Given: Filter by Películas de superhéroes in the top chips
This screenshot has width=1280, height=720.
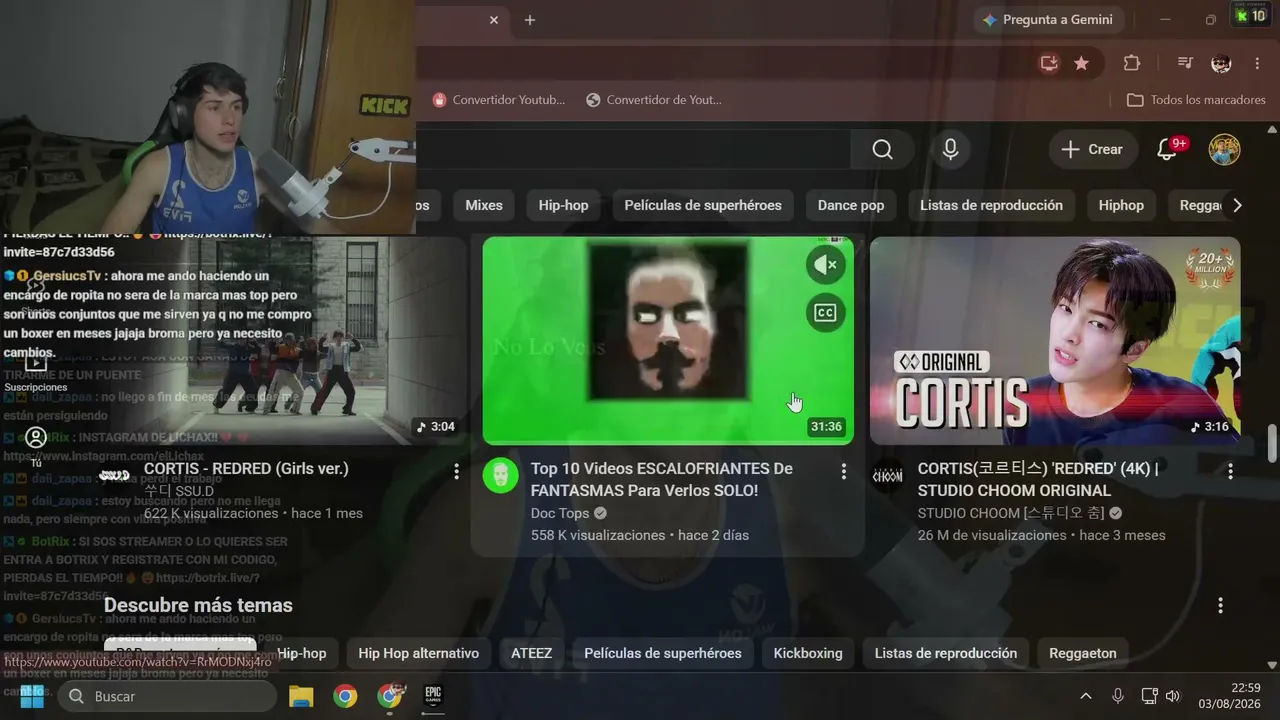Looking at the screenshot, I should (x=703, y=205).
